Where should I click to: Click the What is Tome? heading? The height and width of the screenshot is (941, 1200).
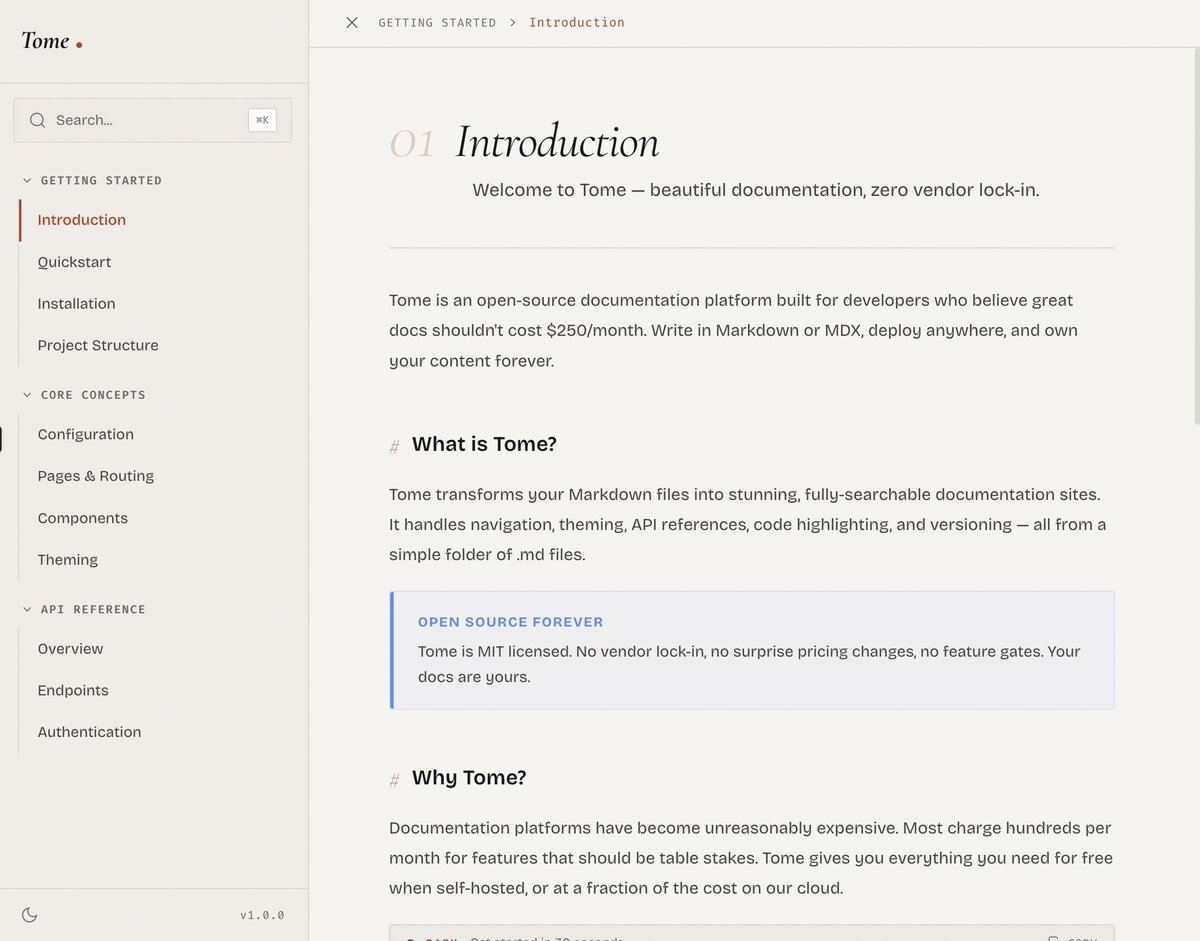point(484,444)
